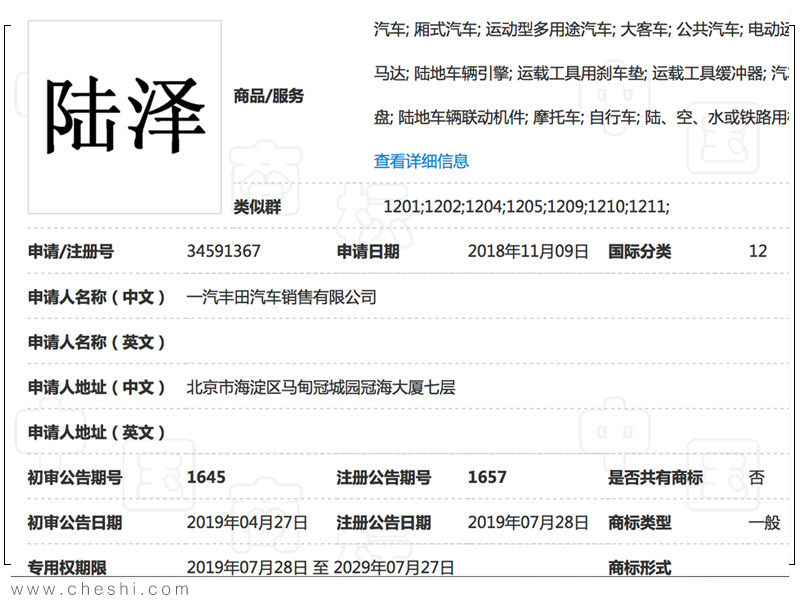Click the 申请人名称（英文） label

click(x=96, y=342)
